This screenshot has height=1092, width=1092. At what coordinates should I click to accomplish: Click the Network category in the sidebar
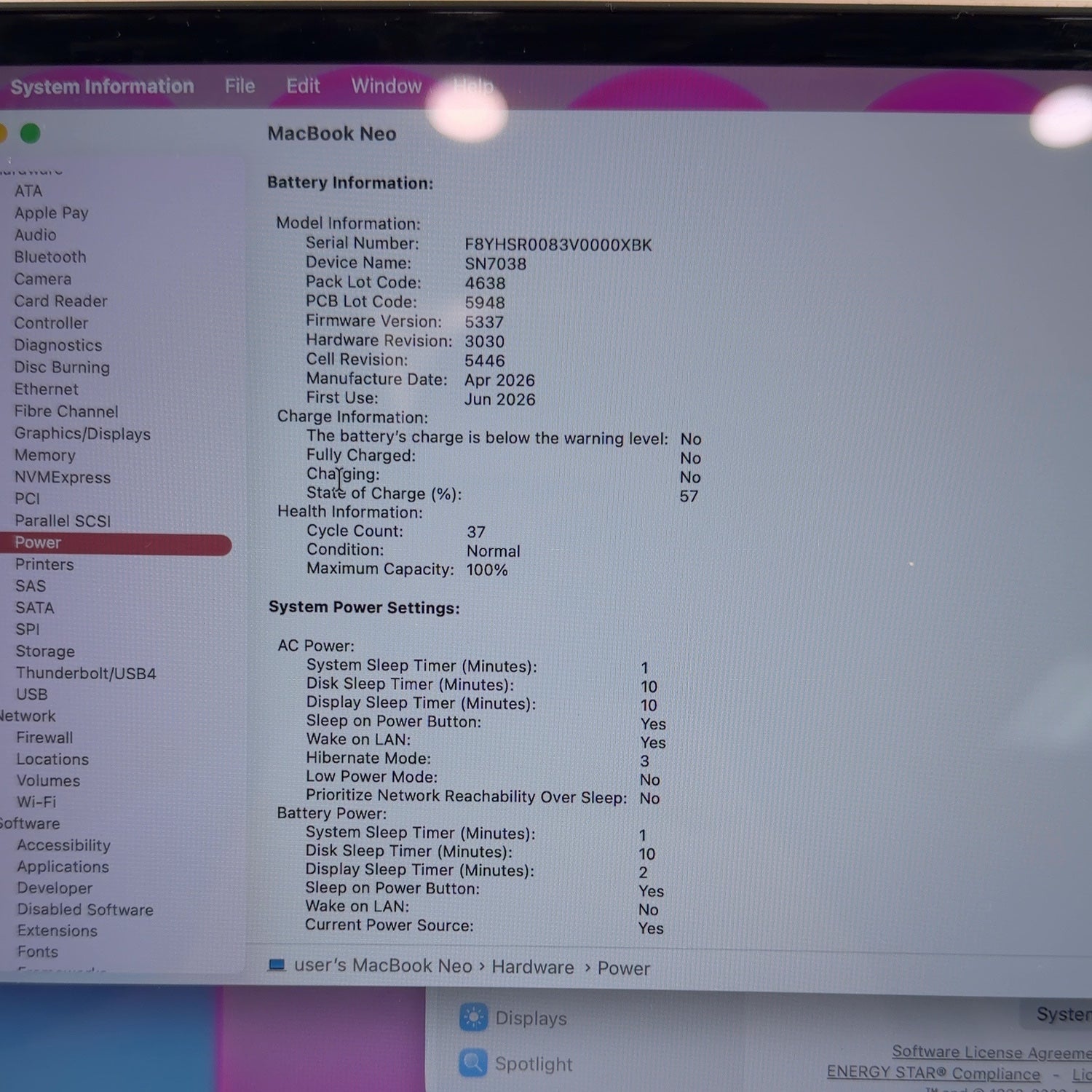pos(28,716)
